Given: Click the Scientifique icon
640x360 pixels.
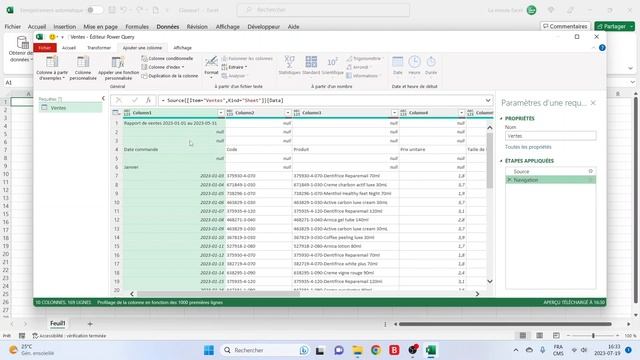Looking at the screenshot, I should [332, 62].
